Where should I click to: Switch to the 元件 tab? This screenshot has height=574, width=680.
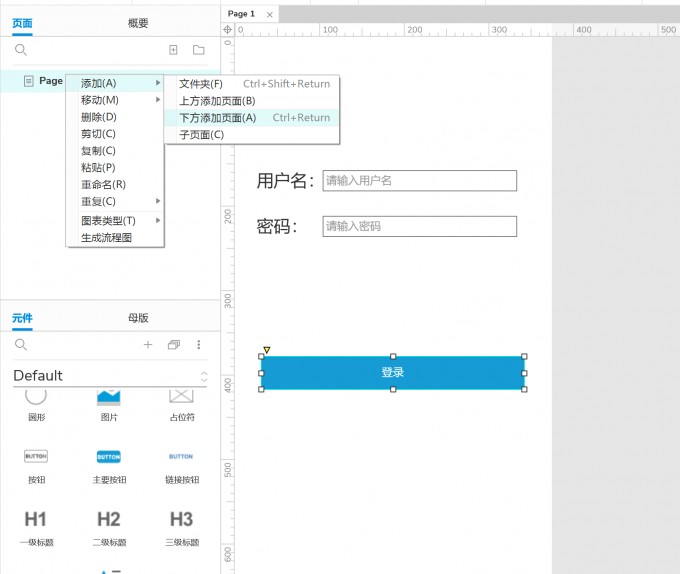tap(22, 318)
